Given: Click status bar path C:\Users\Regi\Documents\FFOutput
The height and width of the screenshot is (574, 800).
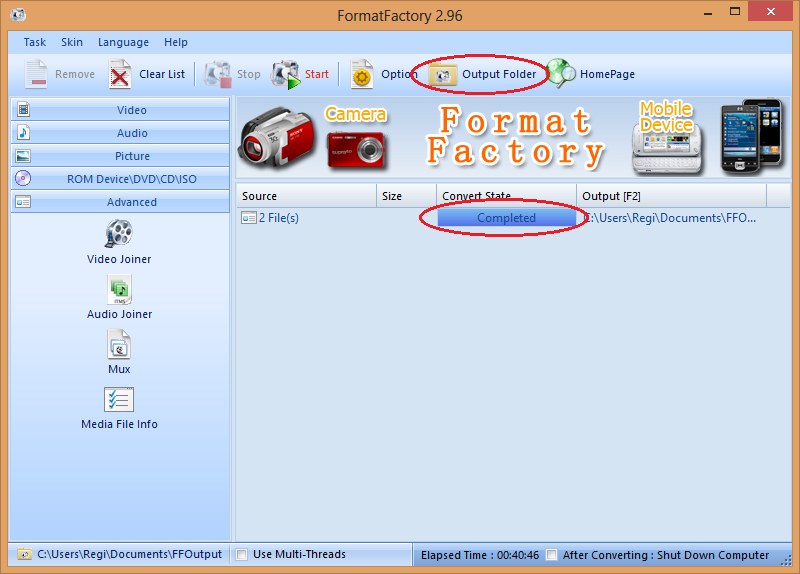Looking at the screenshot, I should click(x=130, y=555).
